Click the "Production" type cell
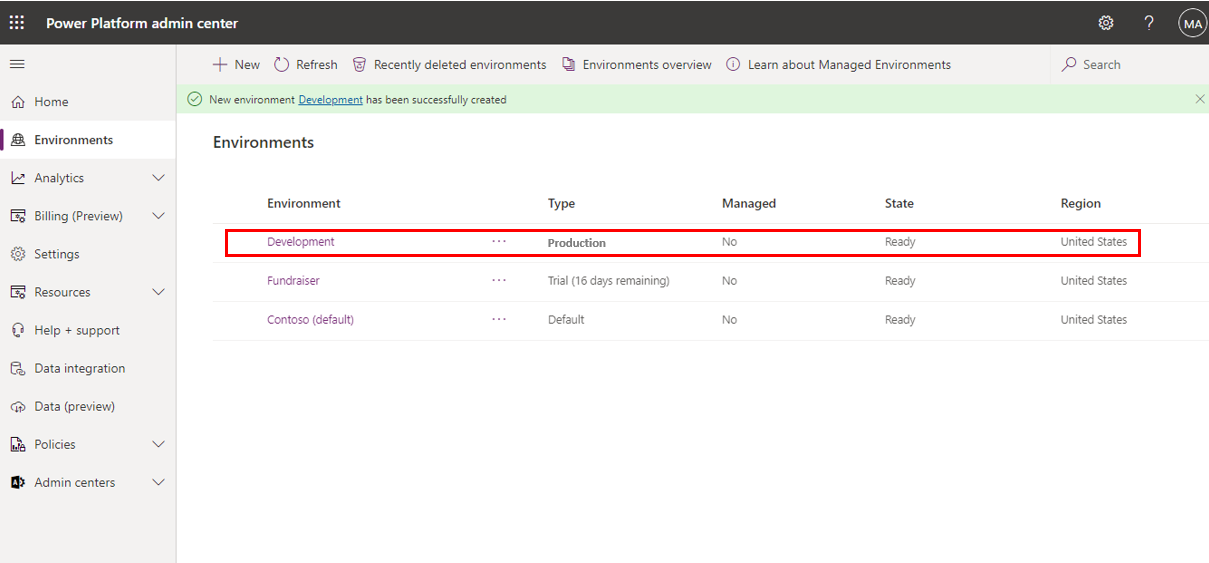The image size is (1209, 563). tap(577, 243)
